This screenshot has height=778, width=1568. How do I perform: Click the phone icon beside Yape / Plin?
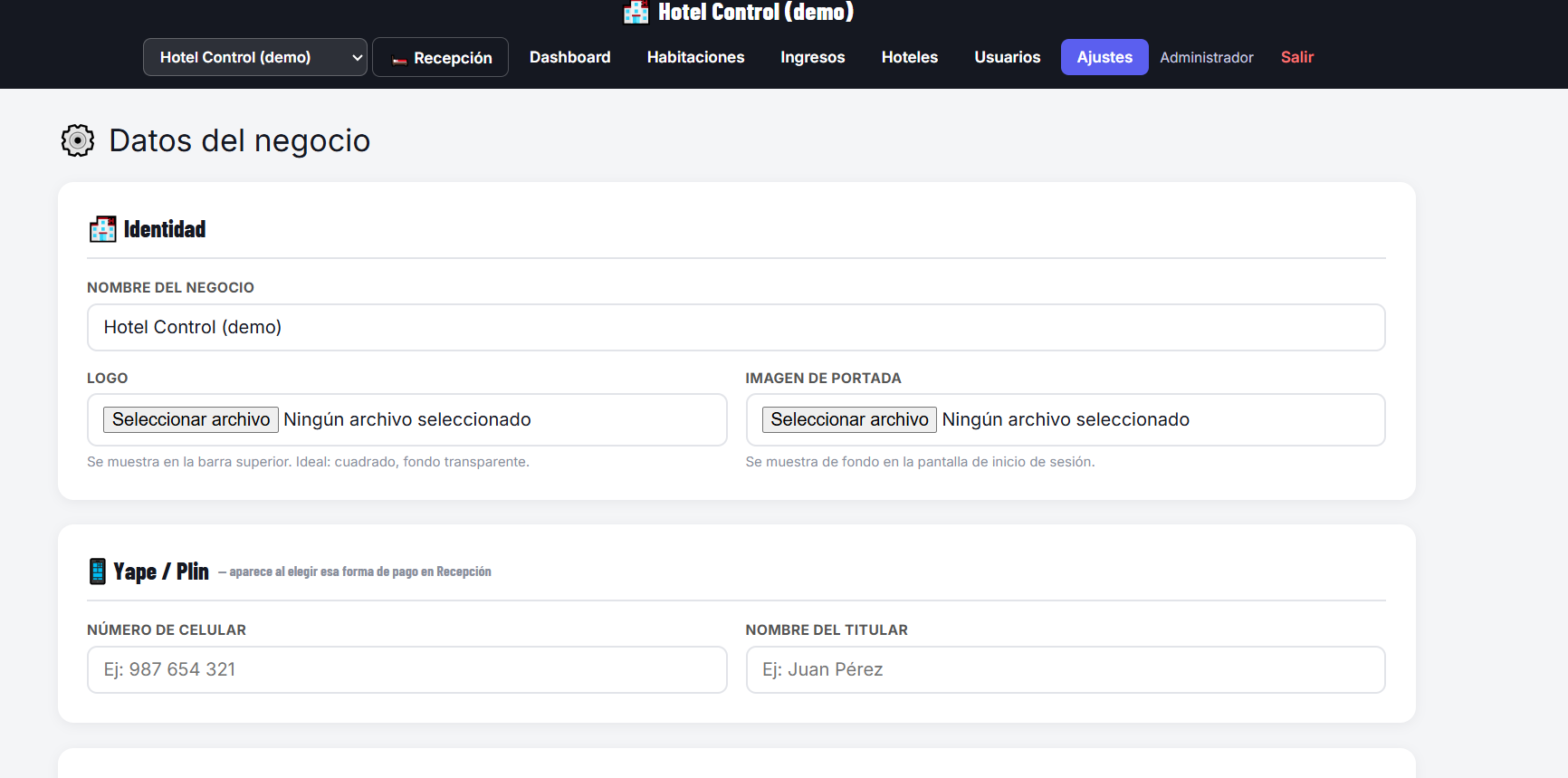pos(98,571)
